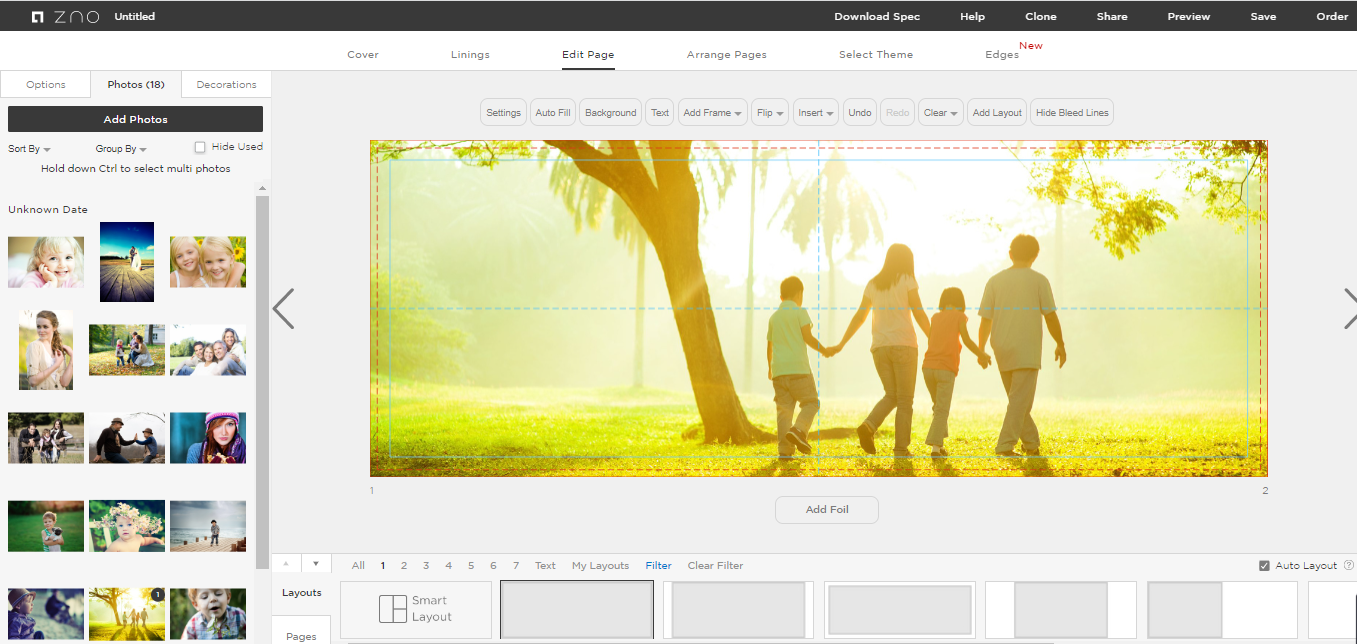Screen dimensions: 1357x644
Task: Switch to the Options panel tab
Action: coord(46,85)
